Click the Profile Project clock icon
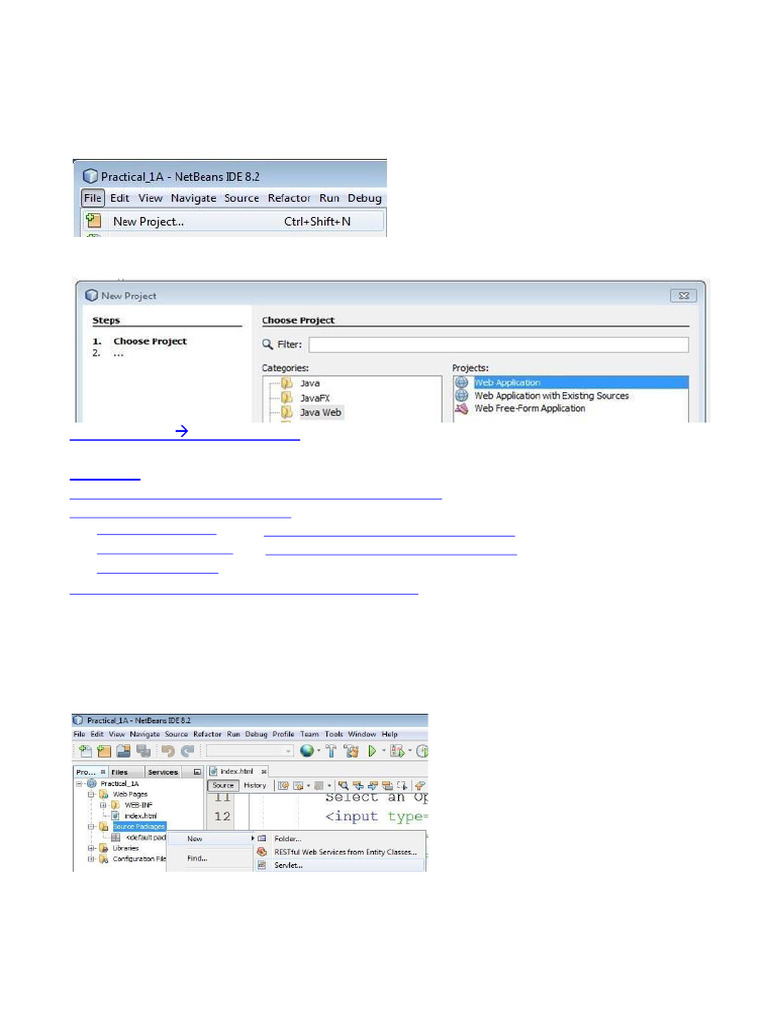The height and width of the screenshot is (1024, 768). [x=423, y=751]
